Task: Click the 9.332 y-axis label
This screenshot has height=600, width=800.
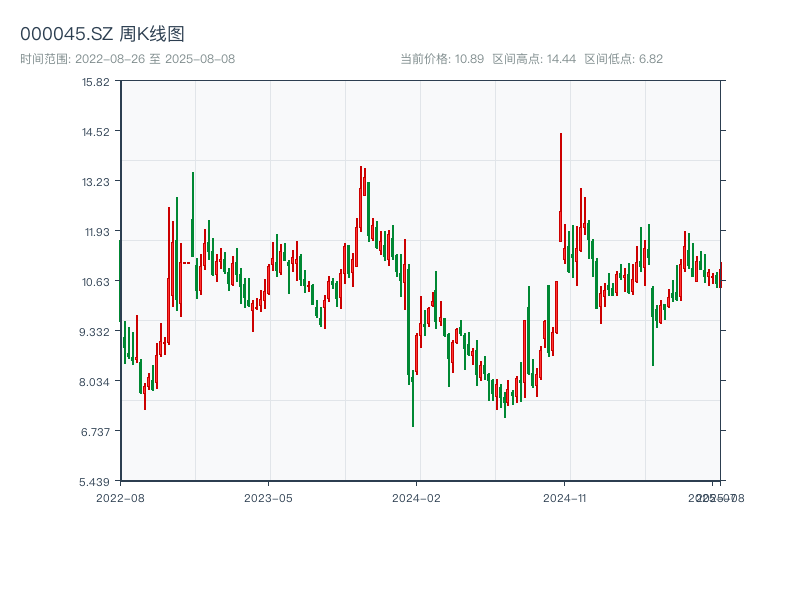Action: click(x=94, y=332)
